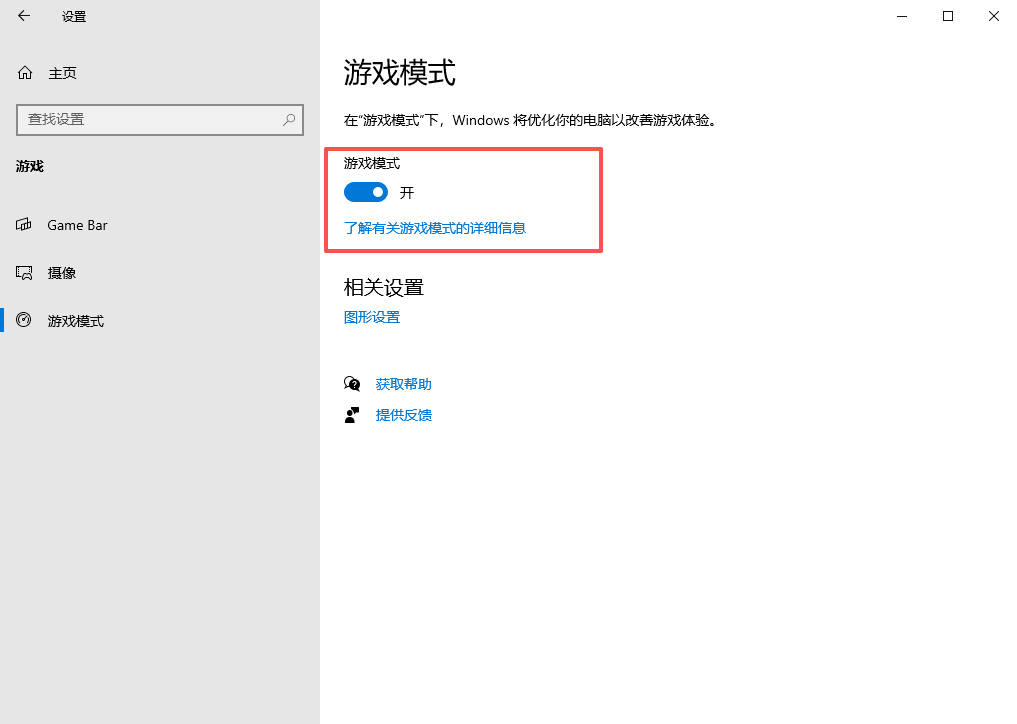Minimize the Settings window
The width and height of the screenshot is (1017, 724).
(902, 16)
